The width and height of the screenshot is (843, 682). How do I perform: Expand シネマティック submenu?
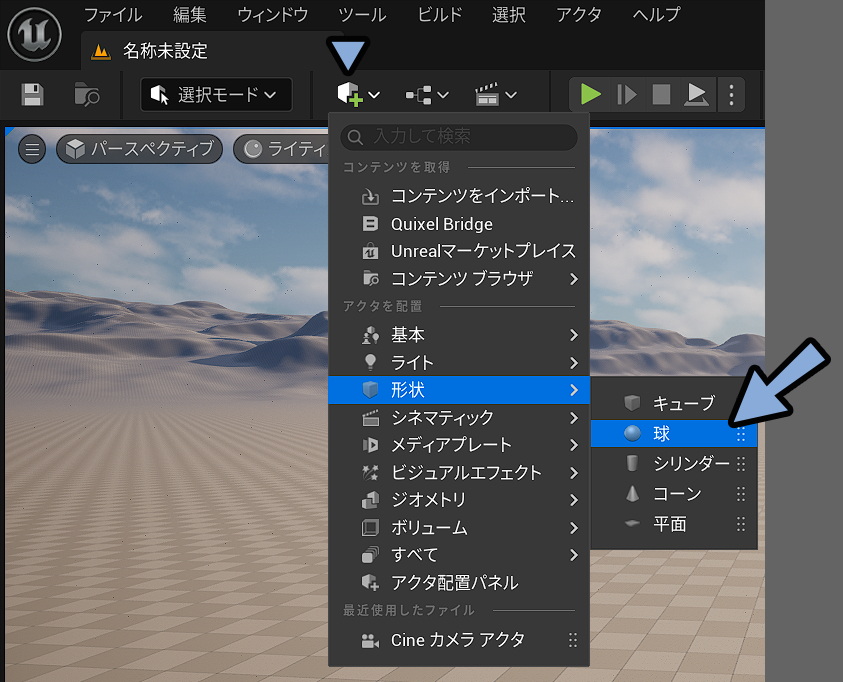pyautogui.click(x=459, y=418)
